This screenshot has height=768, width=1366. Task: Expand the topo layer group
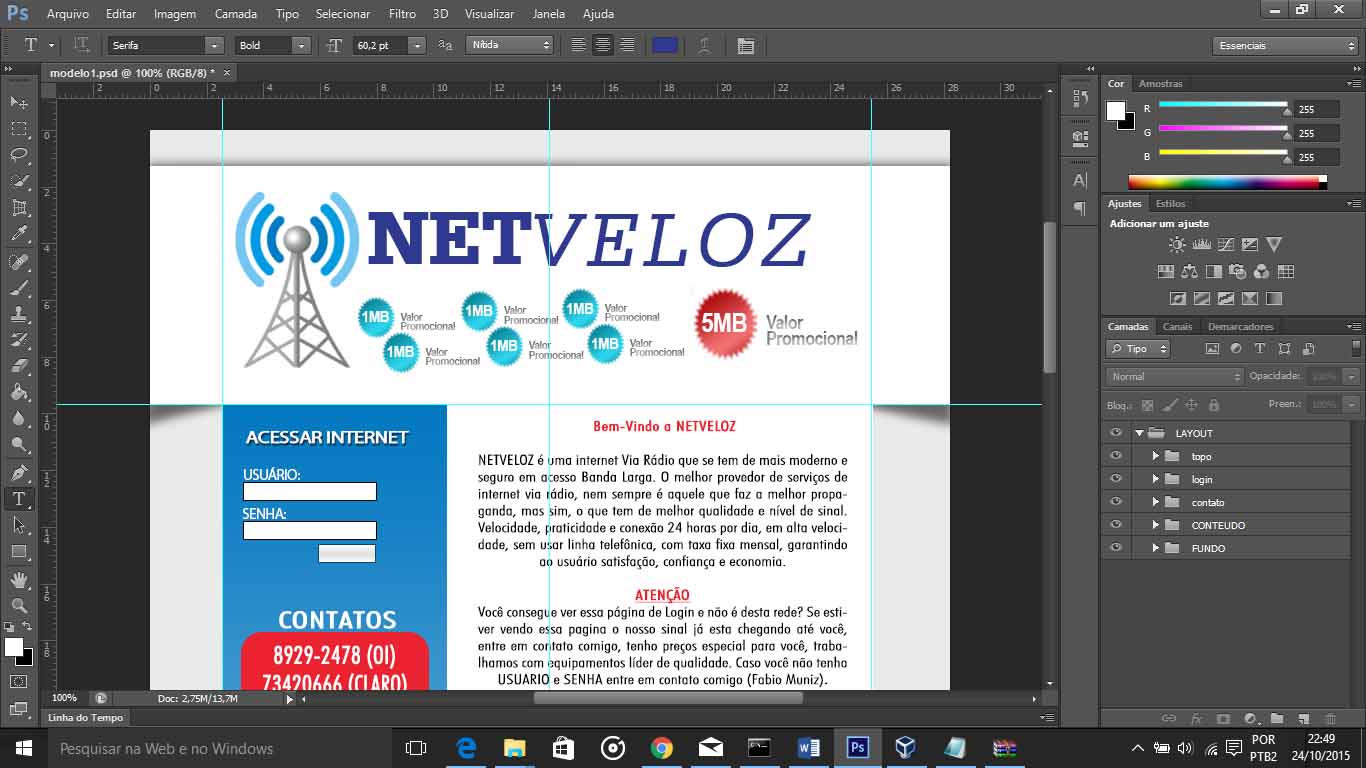tap(1155, 456)
